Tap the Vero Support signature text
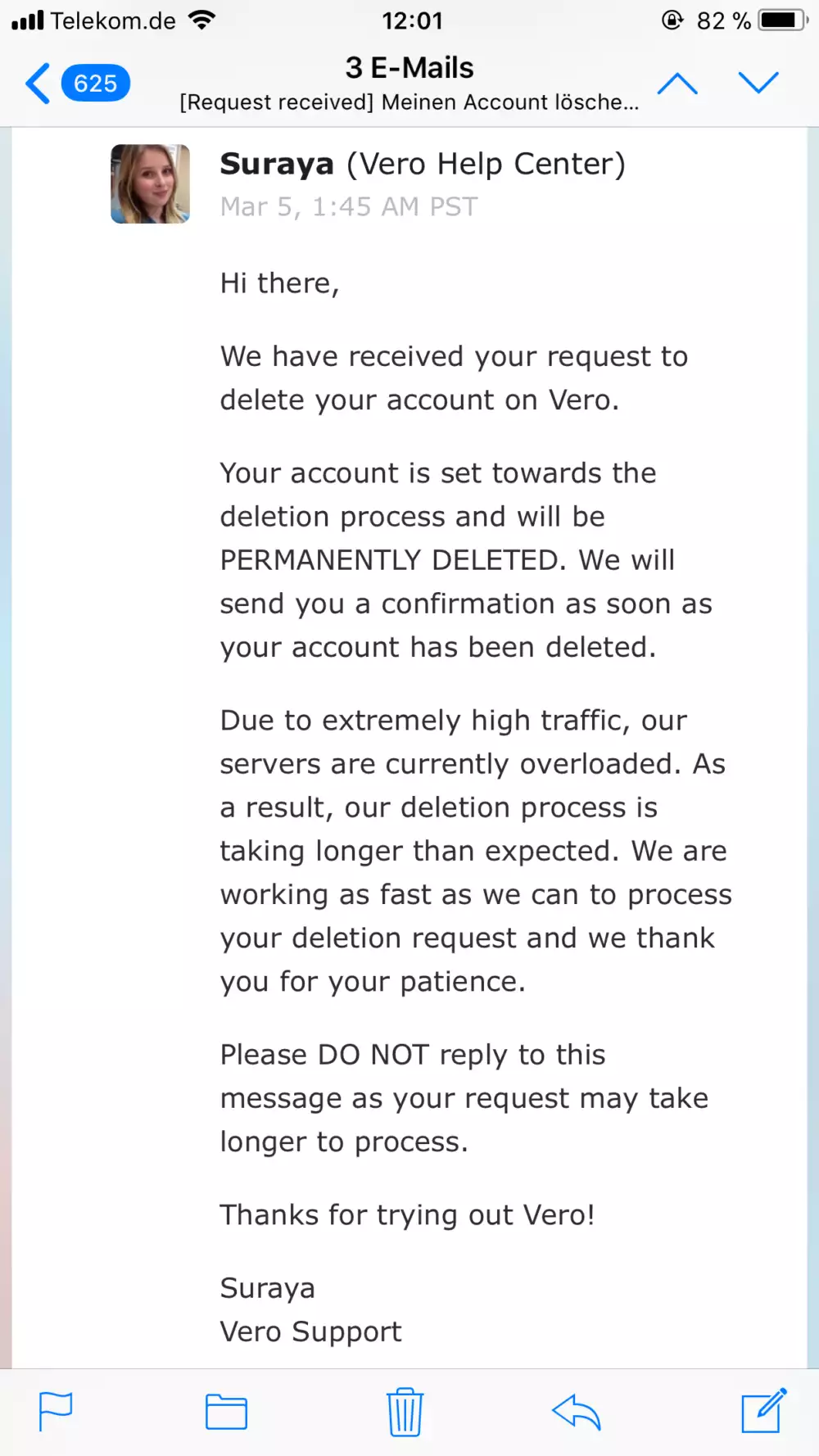819x1456 pixels. pyautogui.click(x=310, y=1332)
